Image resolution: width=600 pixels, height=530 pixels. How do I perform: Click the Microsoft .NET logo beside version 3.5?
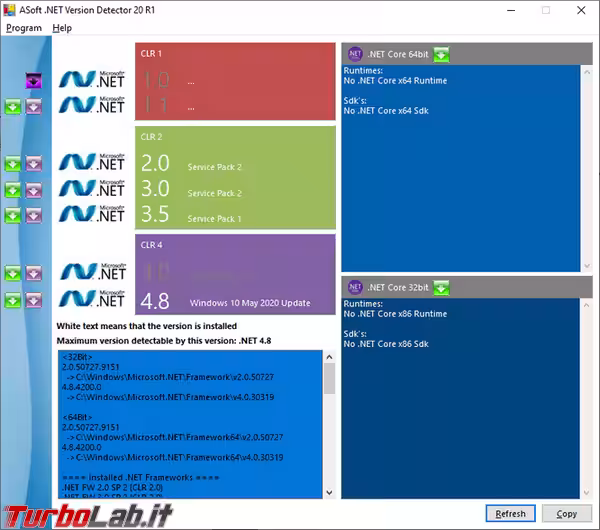tap(92, 214)
